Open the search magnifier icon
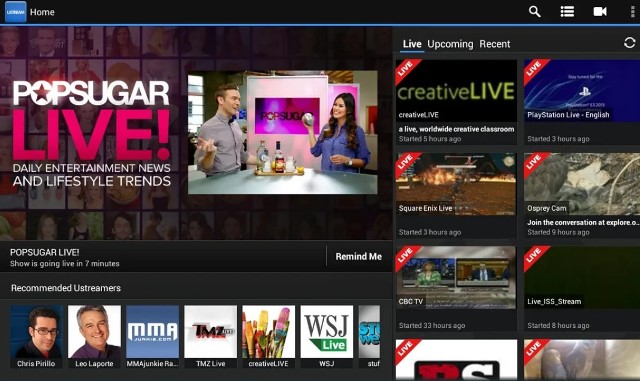 pos(534,11)
